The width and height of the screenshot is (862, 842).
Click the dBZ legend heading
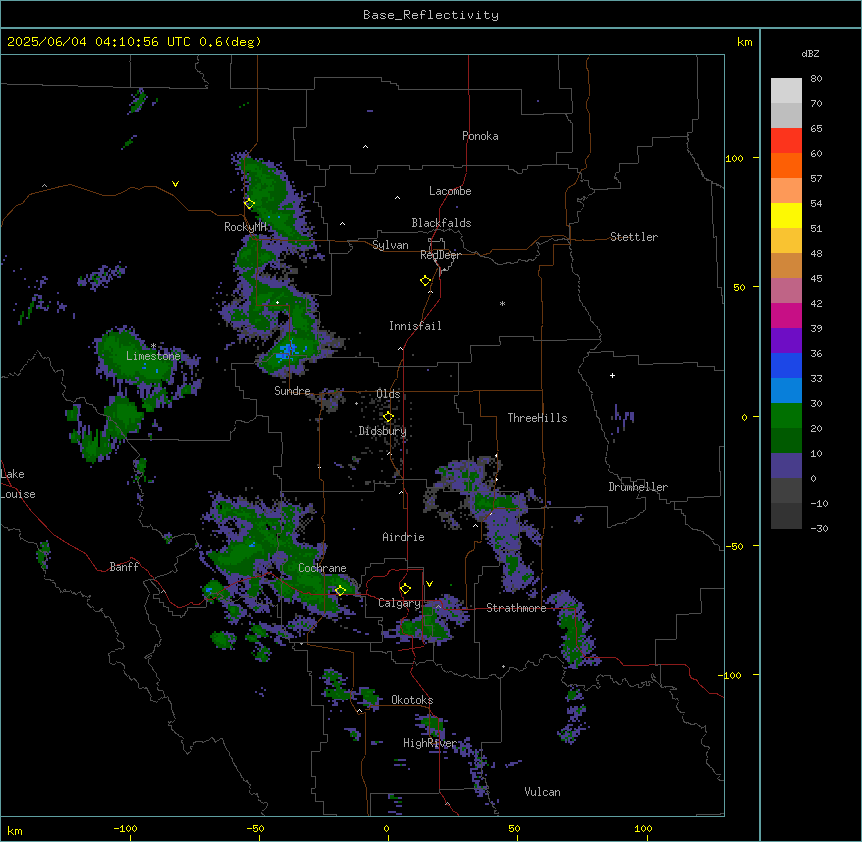(810, 53)
